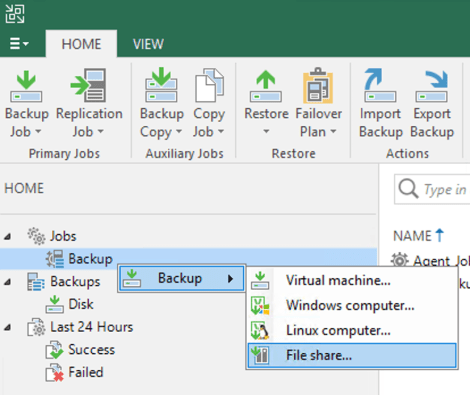Click the Virtual machine menu icon
Screen dimensions: 470x395
pos(260,280)
